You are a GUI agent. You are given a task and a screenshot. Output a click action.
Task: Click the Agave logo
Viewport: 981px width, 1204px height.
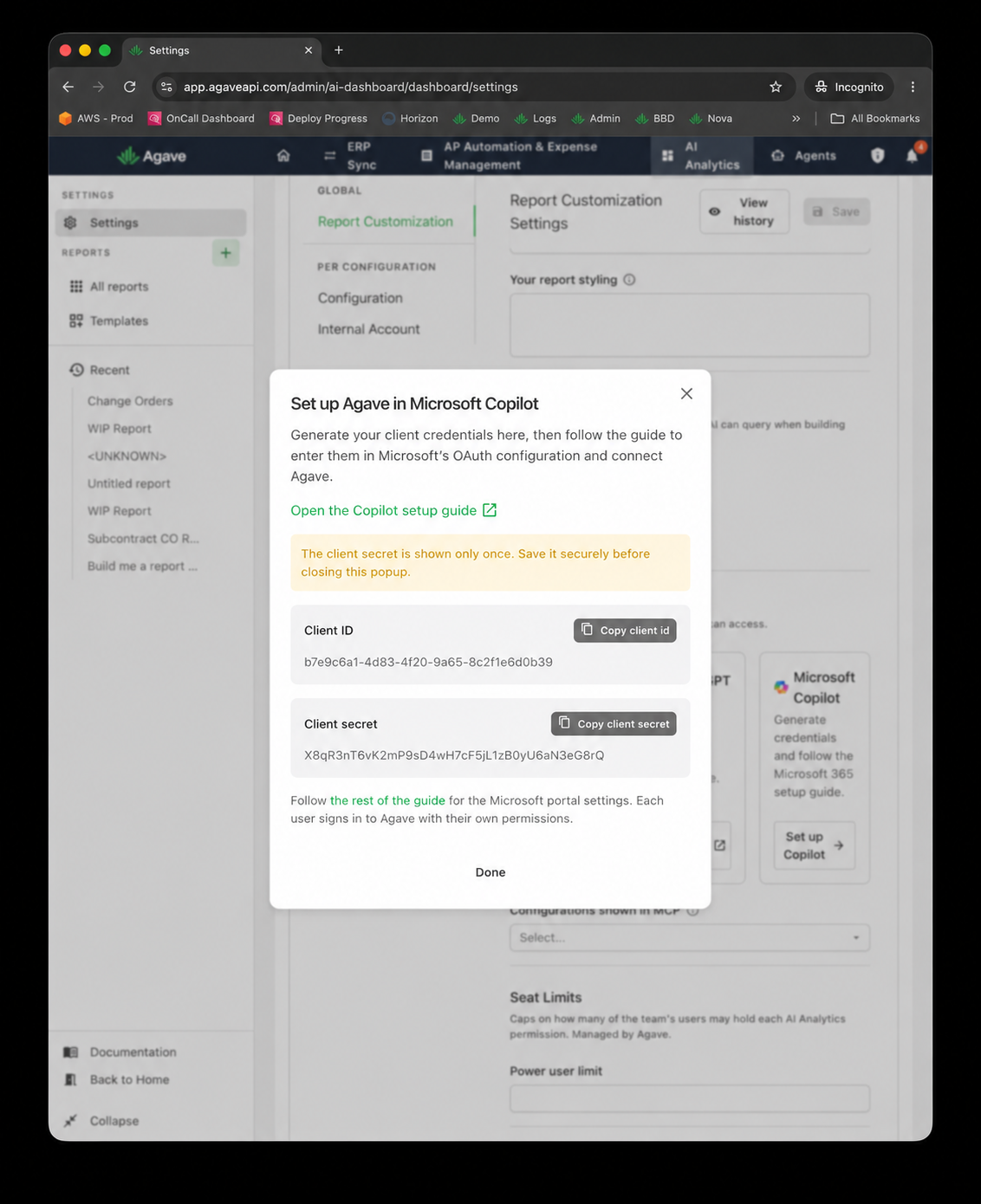[152, 156]
